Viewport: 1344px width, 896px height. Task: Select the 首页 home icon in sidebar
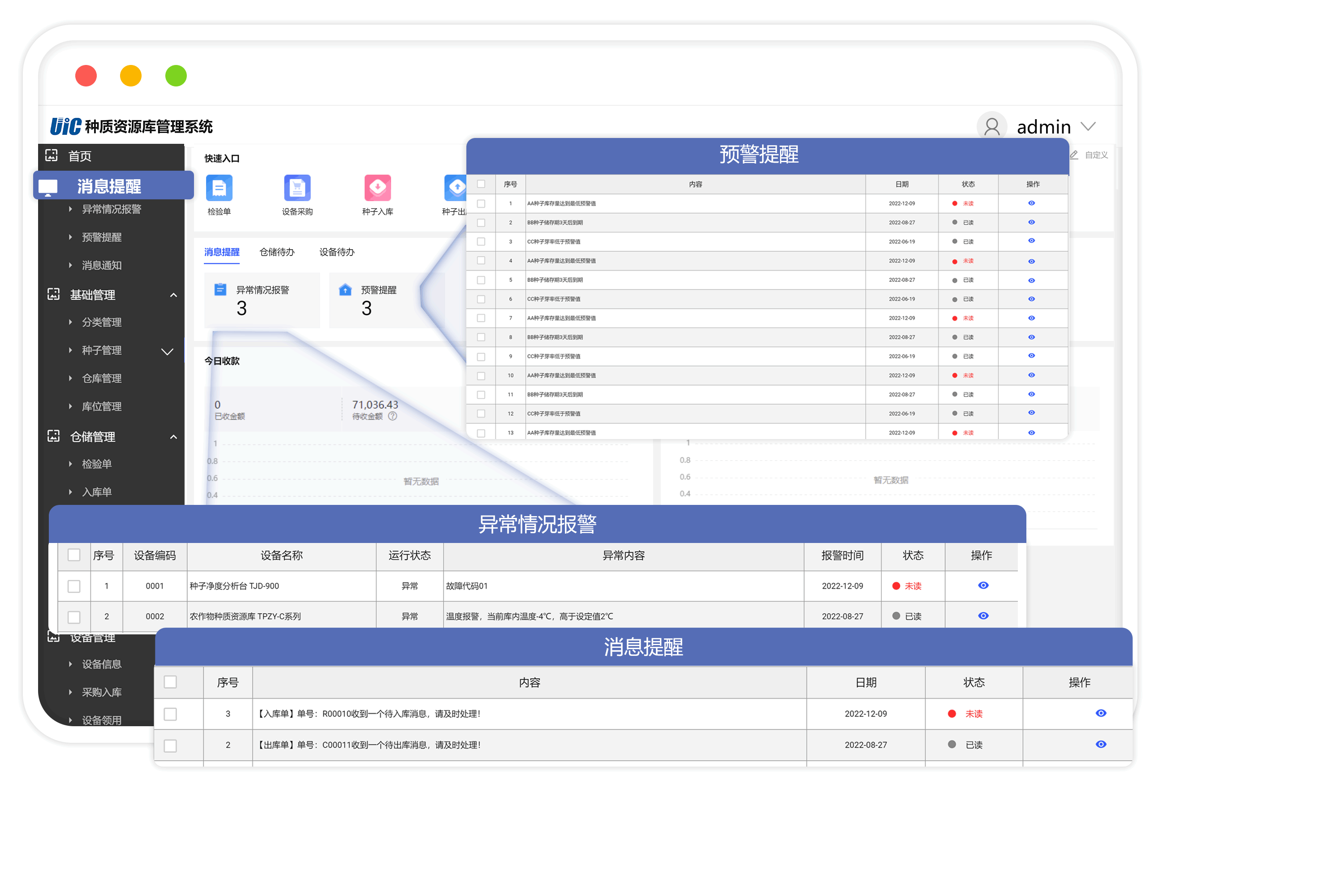click(x=52, y=155)
